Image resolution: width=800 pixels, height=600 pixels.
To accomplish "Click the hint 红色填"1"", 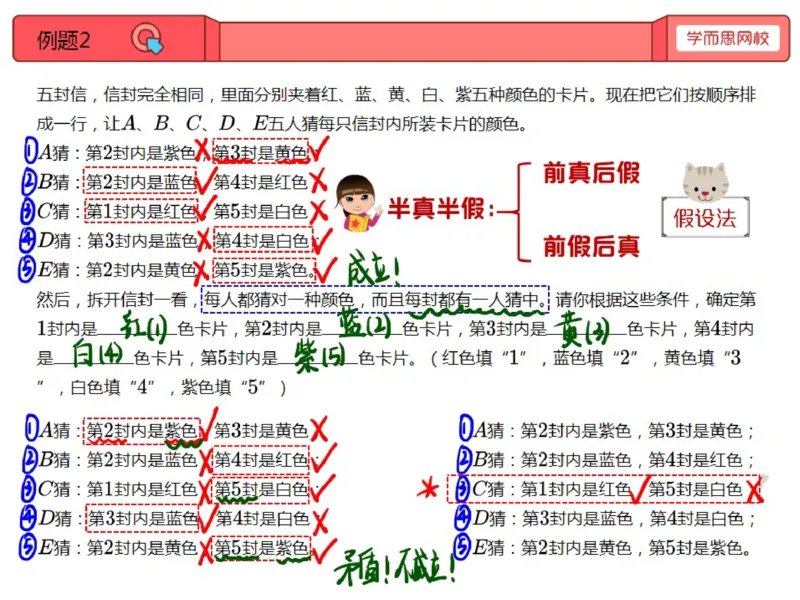I will coord(485,358).
